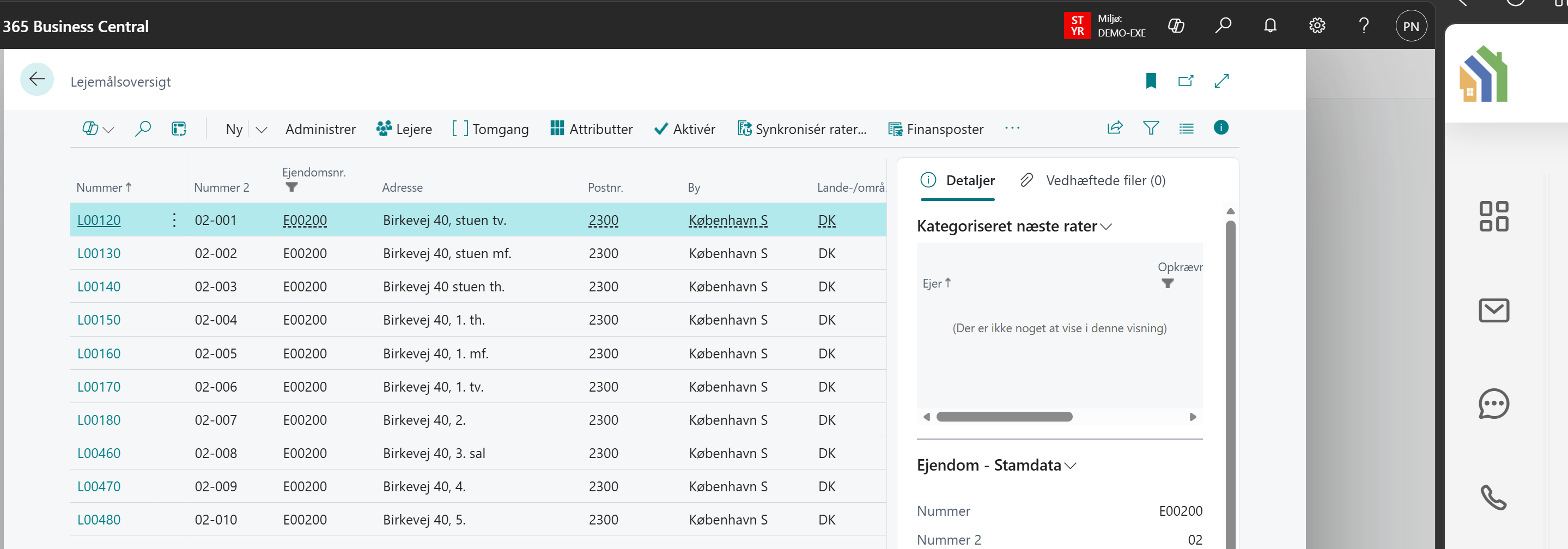The height and width of the screenshot is (549, 1568).
Task: Go back using the back arrow button
Action: pyautogui.click(x=37, y=80)
